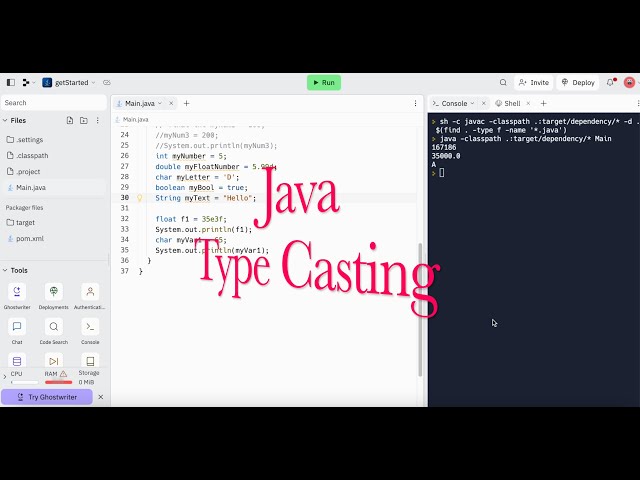640x480 pixels.
Task: Click the Deploy button
Action: 578,82
